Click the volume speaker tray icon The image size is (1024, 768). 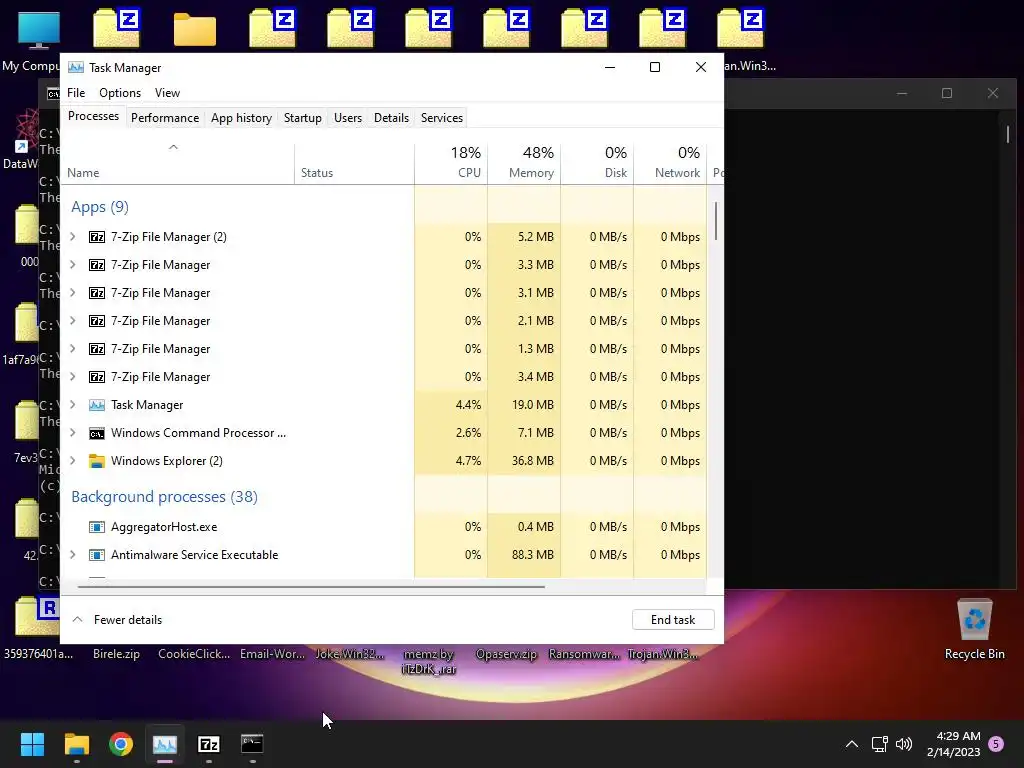pyautogui.click(x=904, y=744)
